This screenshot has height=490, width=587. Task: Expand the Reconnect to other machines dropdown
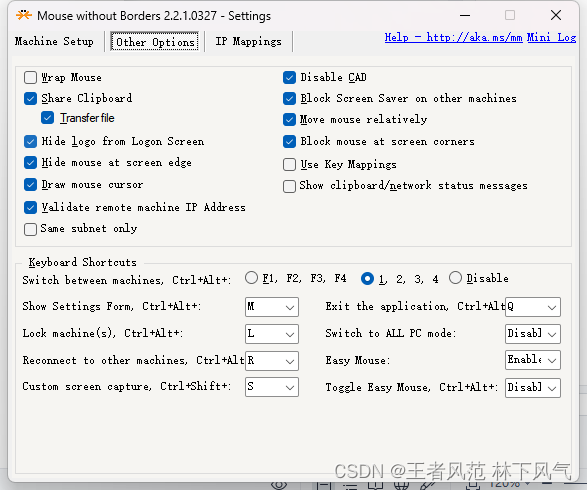tap(272, 361)
